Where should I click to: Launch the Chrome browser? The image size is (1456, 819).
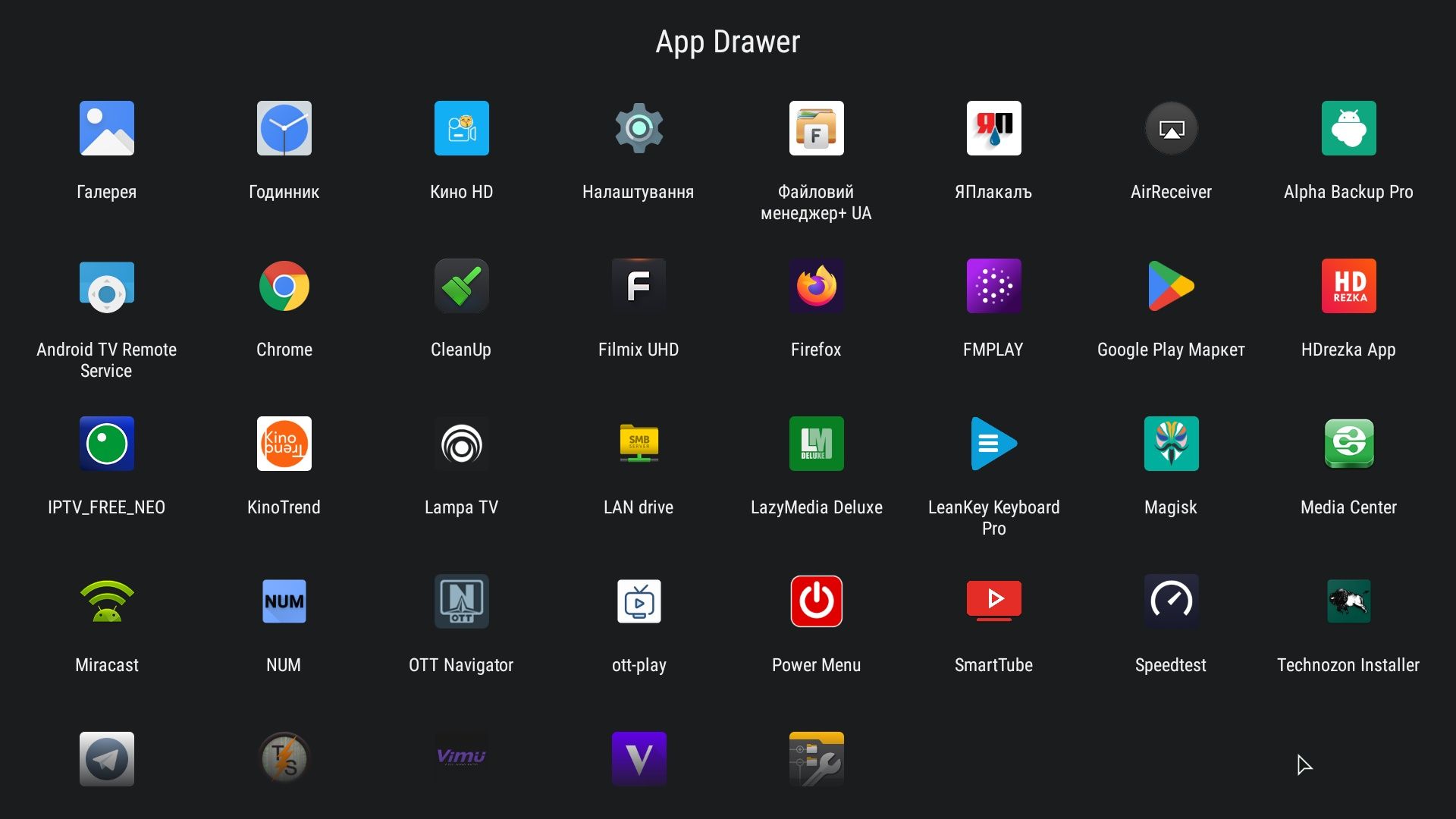click(x=284, y=286)
